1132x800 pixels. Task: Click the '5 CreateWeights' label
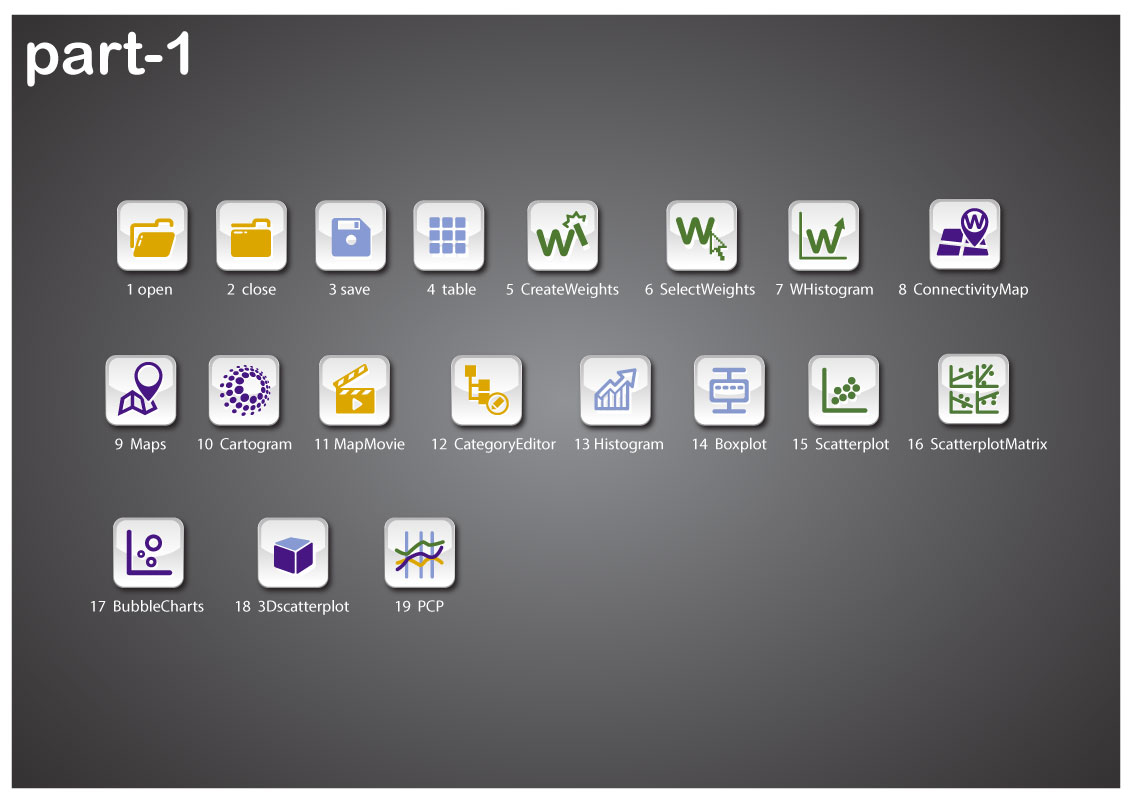point(562,290)
